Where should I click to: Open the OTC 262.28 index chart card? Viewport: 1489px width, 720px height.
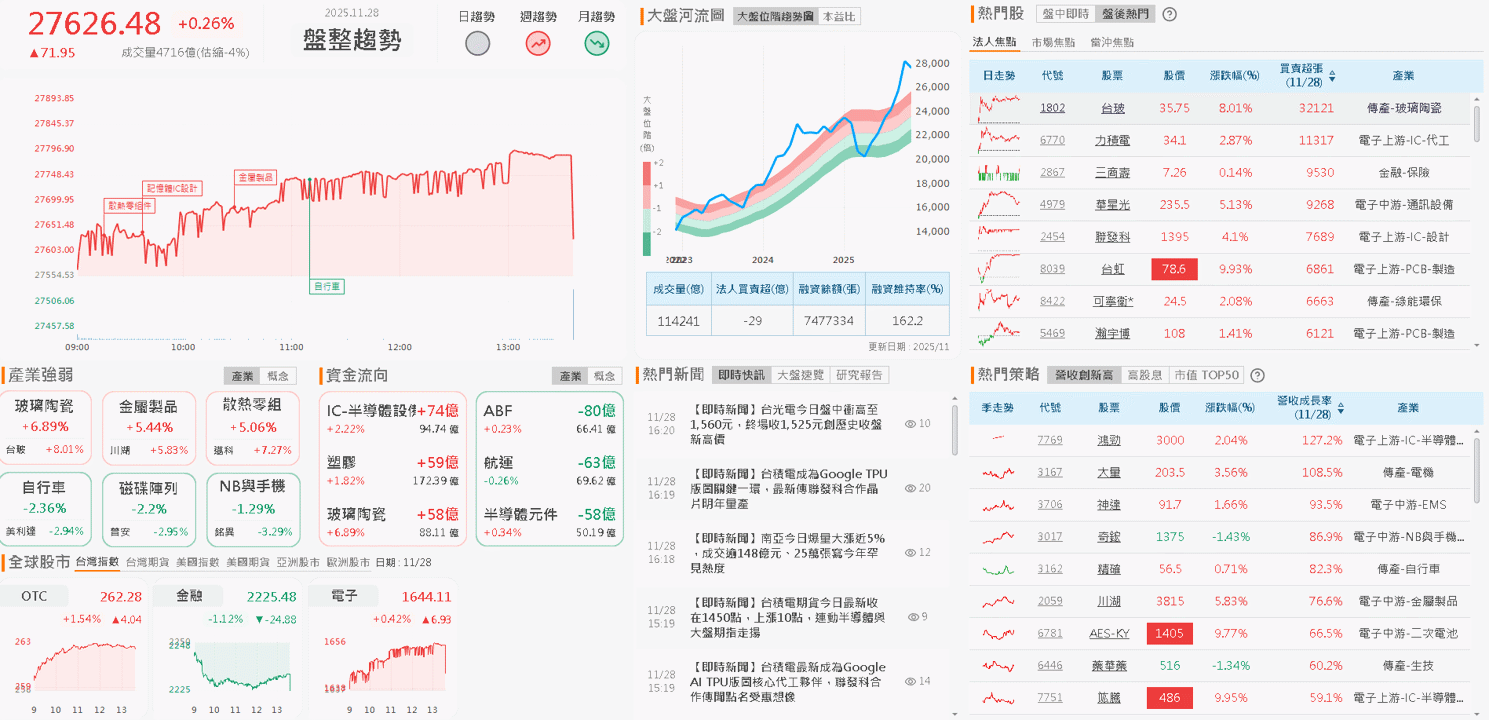coord(74,650)
